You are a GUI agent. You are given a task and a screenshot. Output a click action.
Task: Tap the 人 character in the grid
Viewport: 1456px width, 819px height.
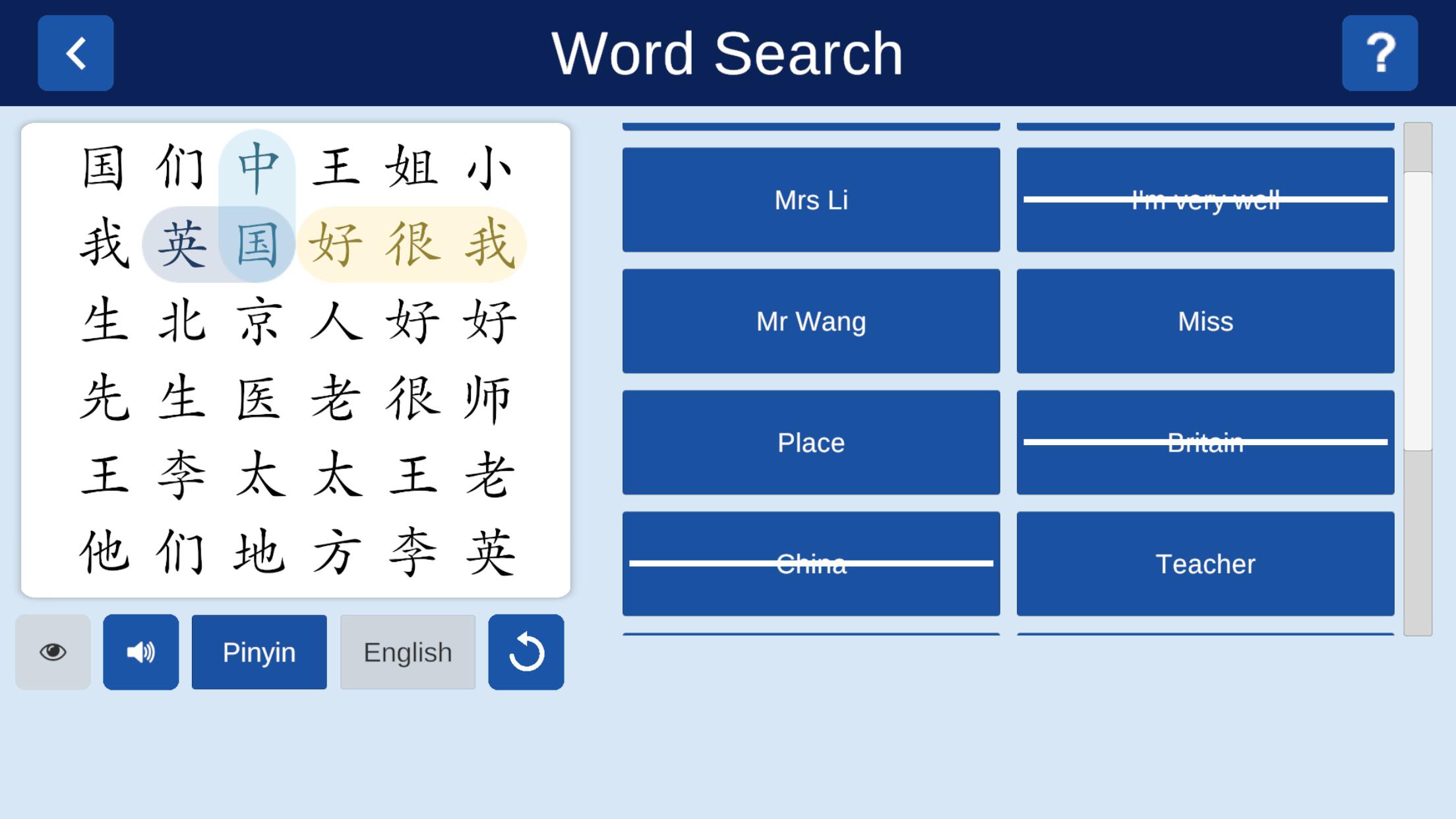[x=336, y=321]
